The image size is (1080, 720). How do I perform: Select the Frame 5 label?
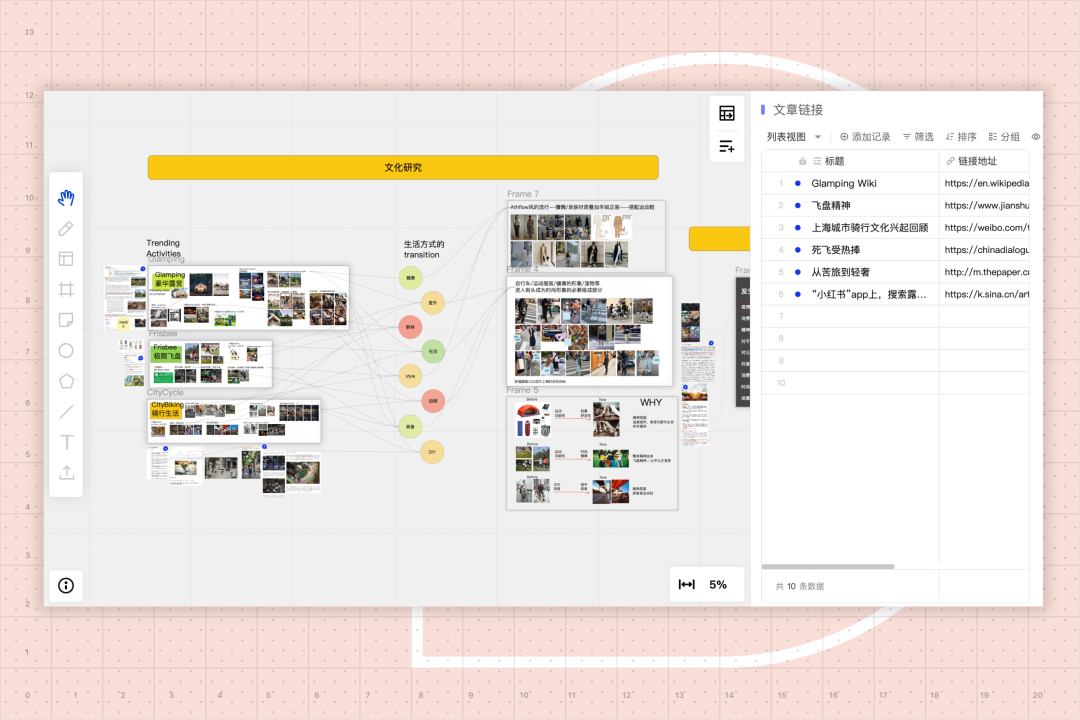point(522,390)
